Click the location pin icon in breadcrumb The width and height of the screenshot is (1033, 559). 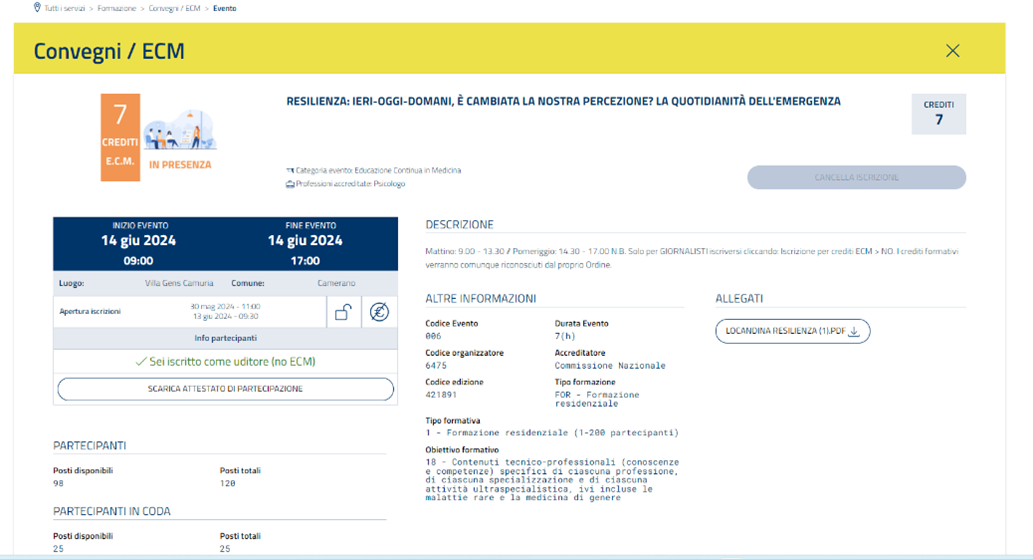point(37,8)
